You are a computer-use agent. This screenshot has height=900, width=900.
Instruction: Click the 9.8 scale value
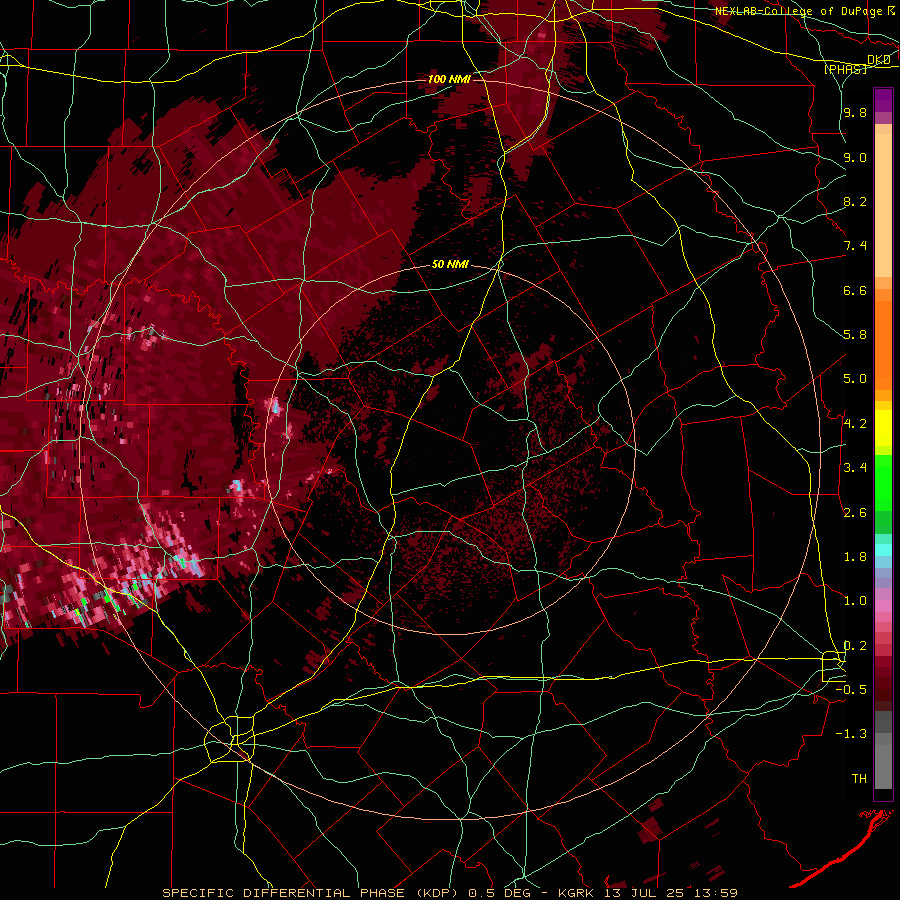[x=855, y=113]
